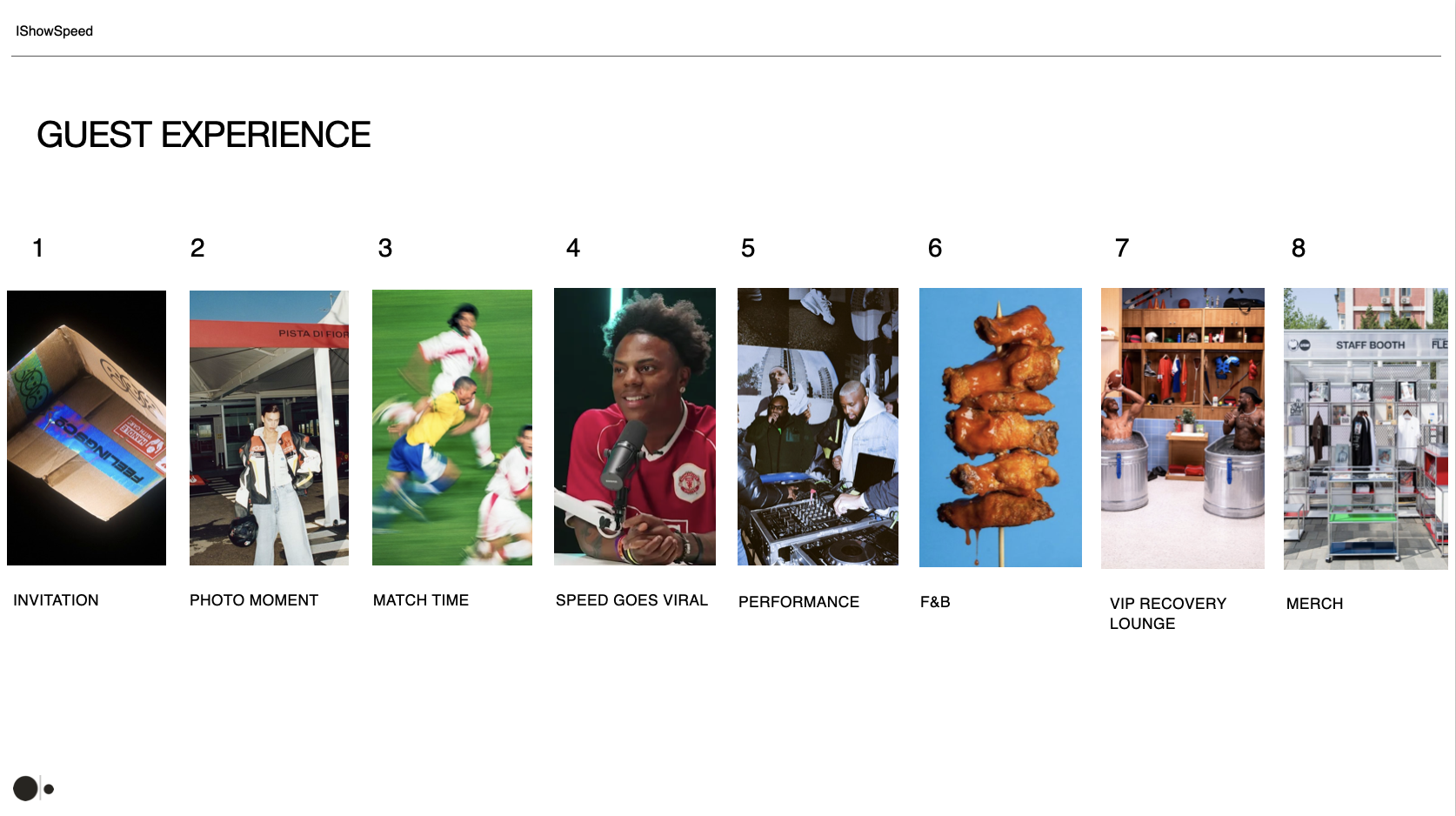Click the MATCH TIME caption text
This screenshot has width=1456, height=816.
[x=421, y=600]
